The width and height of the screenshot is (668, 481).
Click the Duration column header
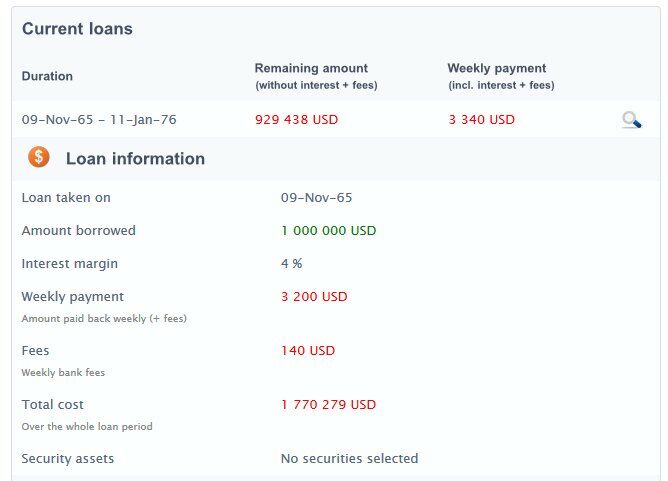click(47, 76)
